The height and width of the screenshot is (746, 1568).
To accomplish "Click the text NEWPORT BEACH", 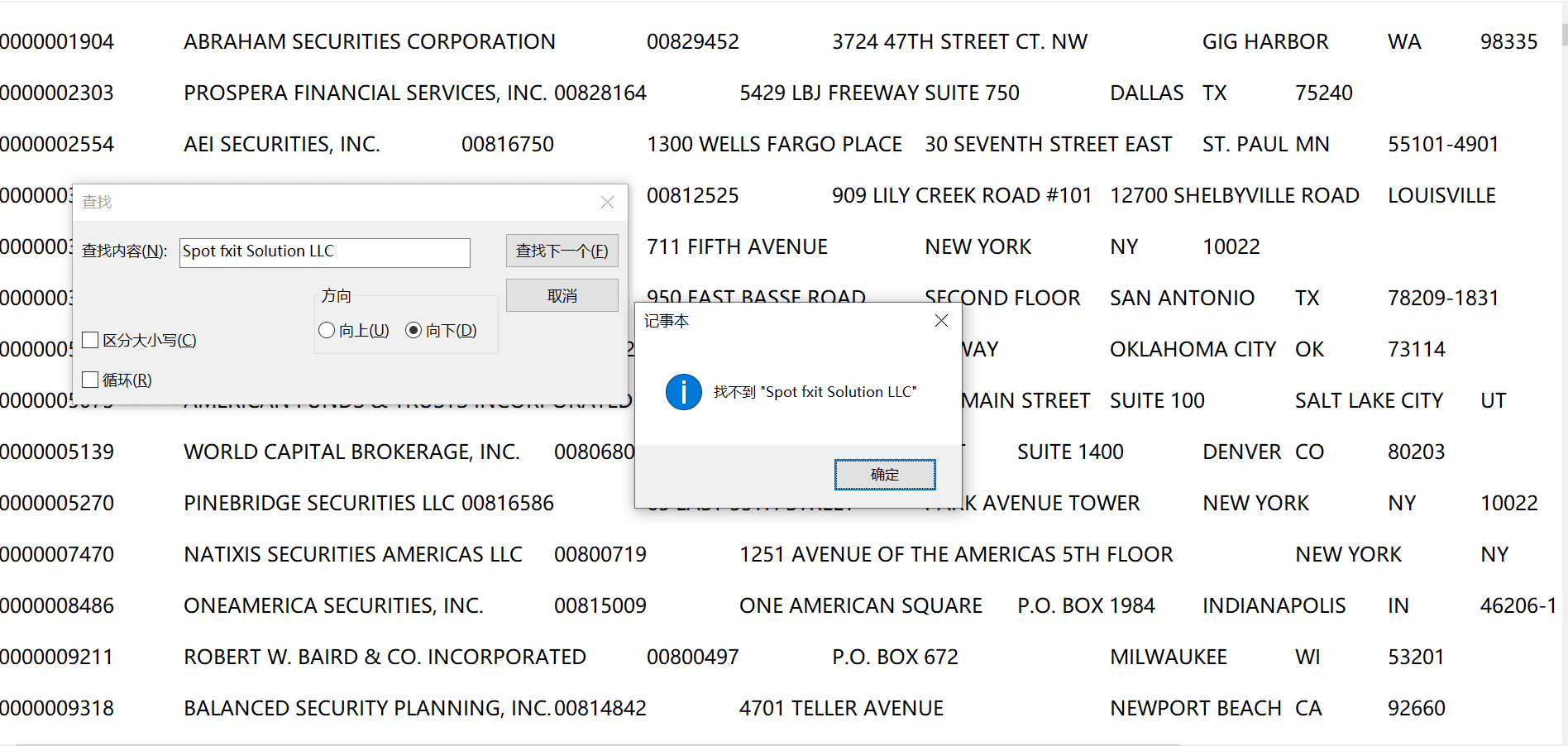I will (x=1196, y=708).
